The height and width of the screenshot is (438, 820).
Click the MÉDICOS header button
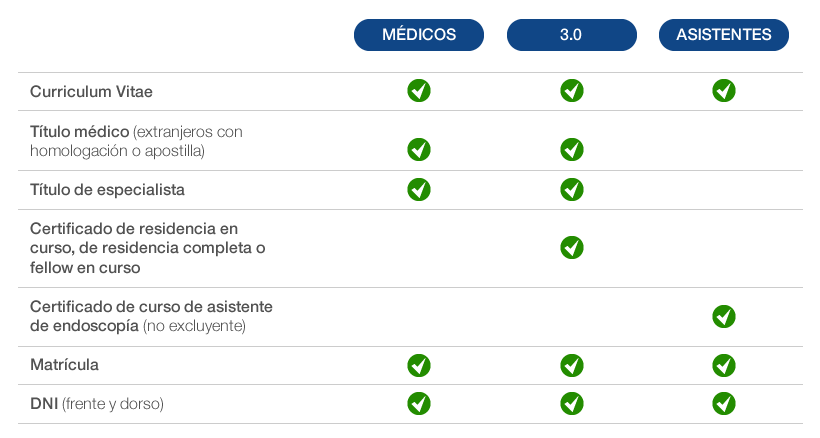click(x=419, y=35)
